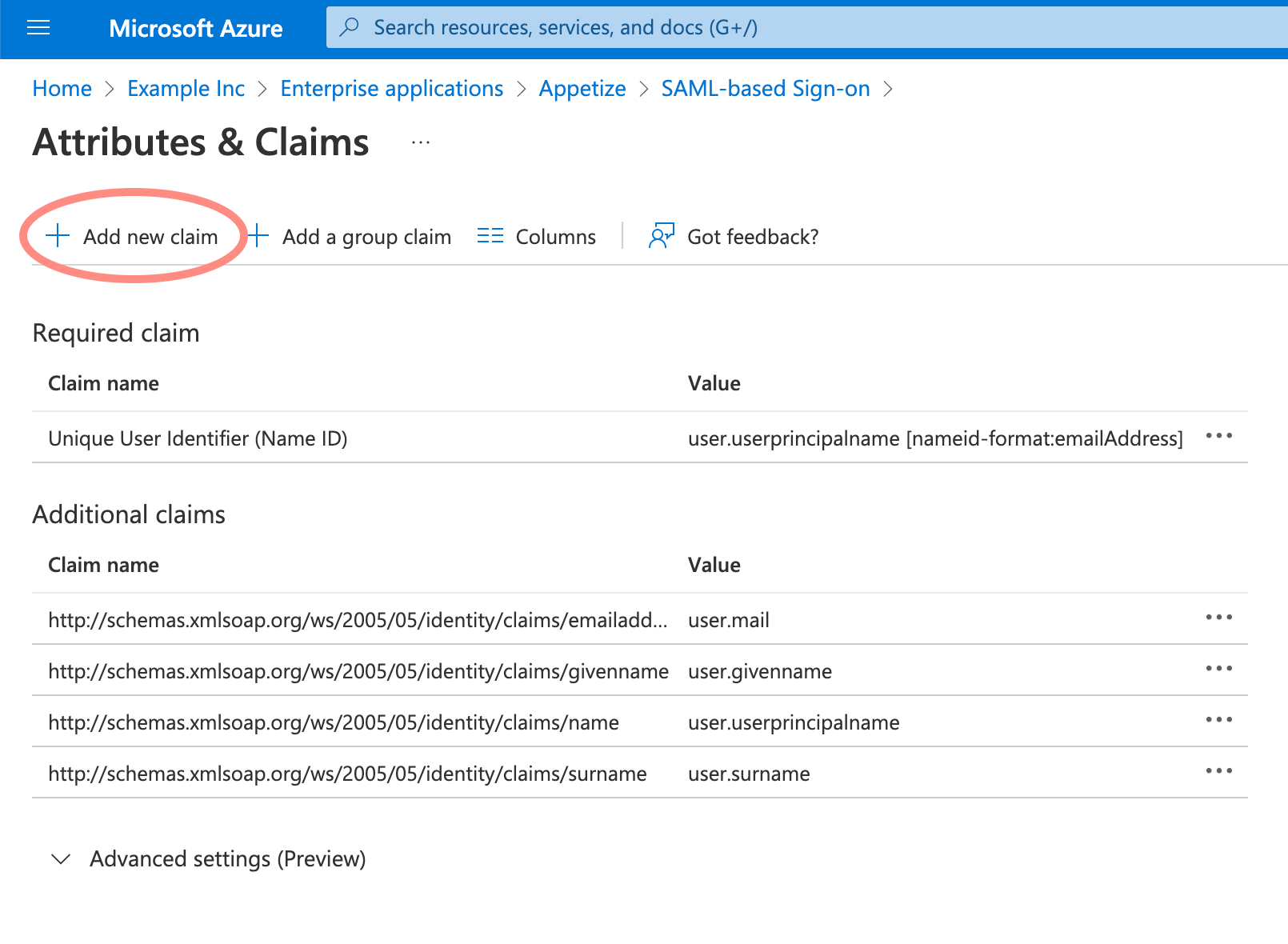This screenshot has height=944, width=1288.
Task: Click Add a group claim
Action: point(350,237)
